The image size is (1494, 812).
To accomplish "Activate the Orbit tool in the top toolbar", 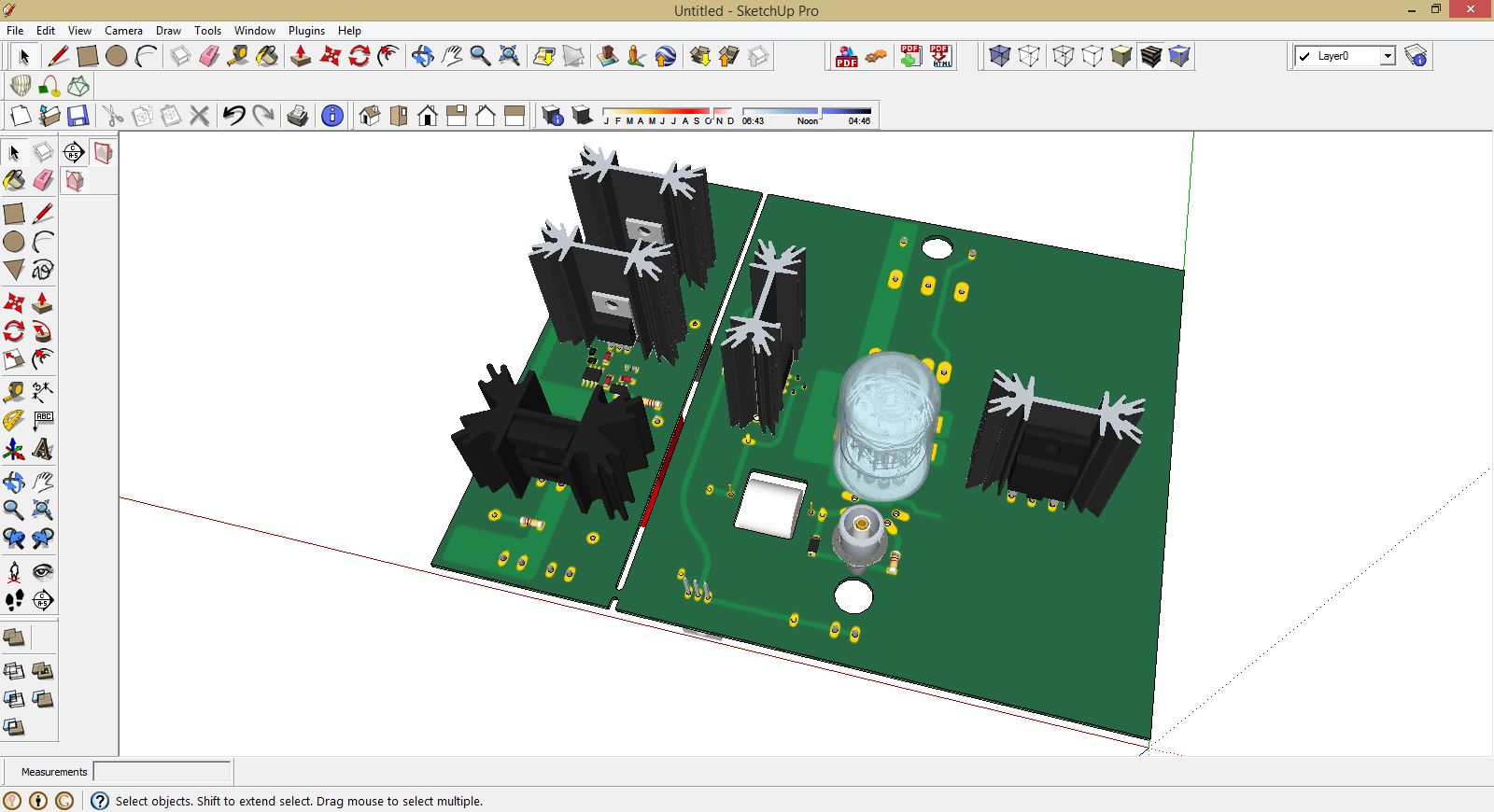I will click(x=422, y=56).
